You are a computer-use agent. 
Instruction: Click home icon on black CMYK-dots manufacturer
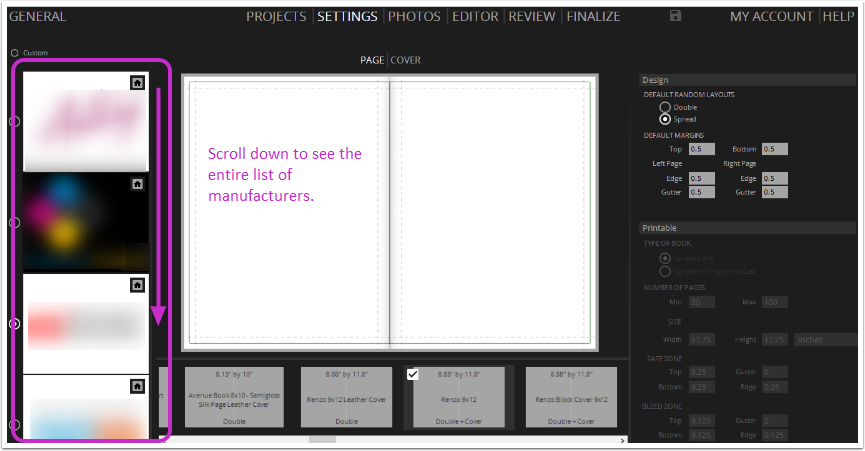tap(137, 184)
